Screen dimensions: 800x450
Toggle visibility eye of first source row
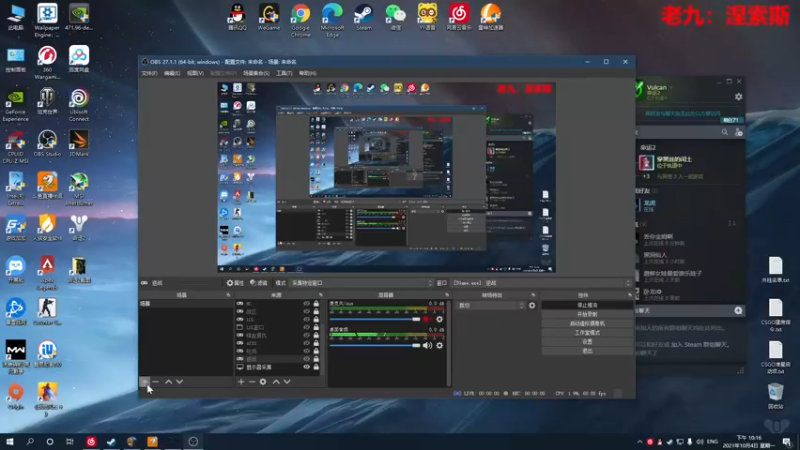pos(307,304)
